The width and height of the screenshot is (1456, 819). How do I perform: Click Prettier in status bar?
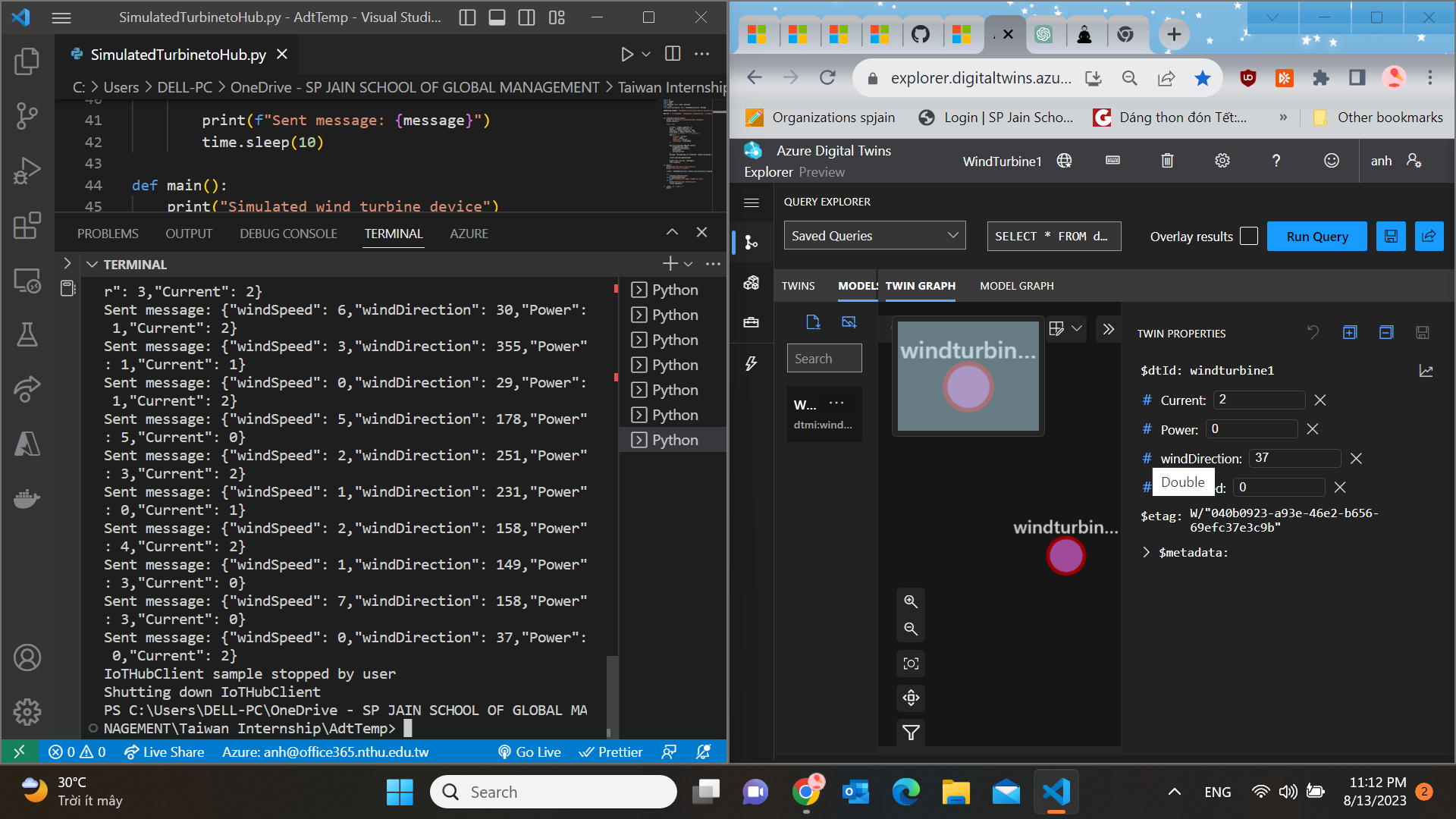(610, 752)
